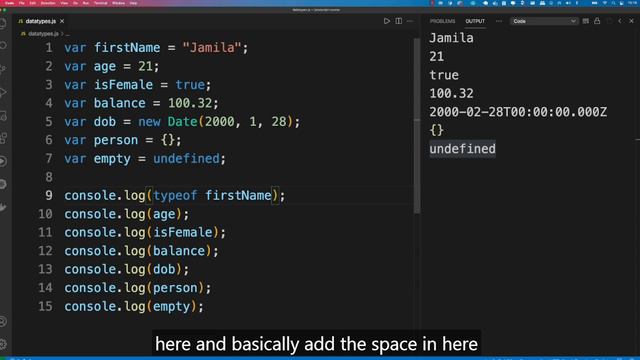The image size is (640, 360).
Task: Click the editor vertical scrollbar
Action: pos(417,125)
